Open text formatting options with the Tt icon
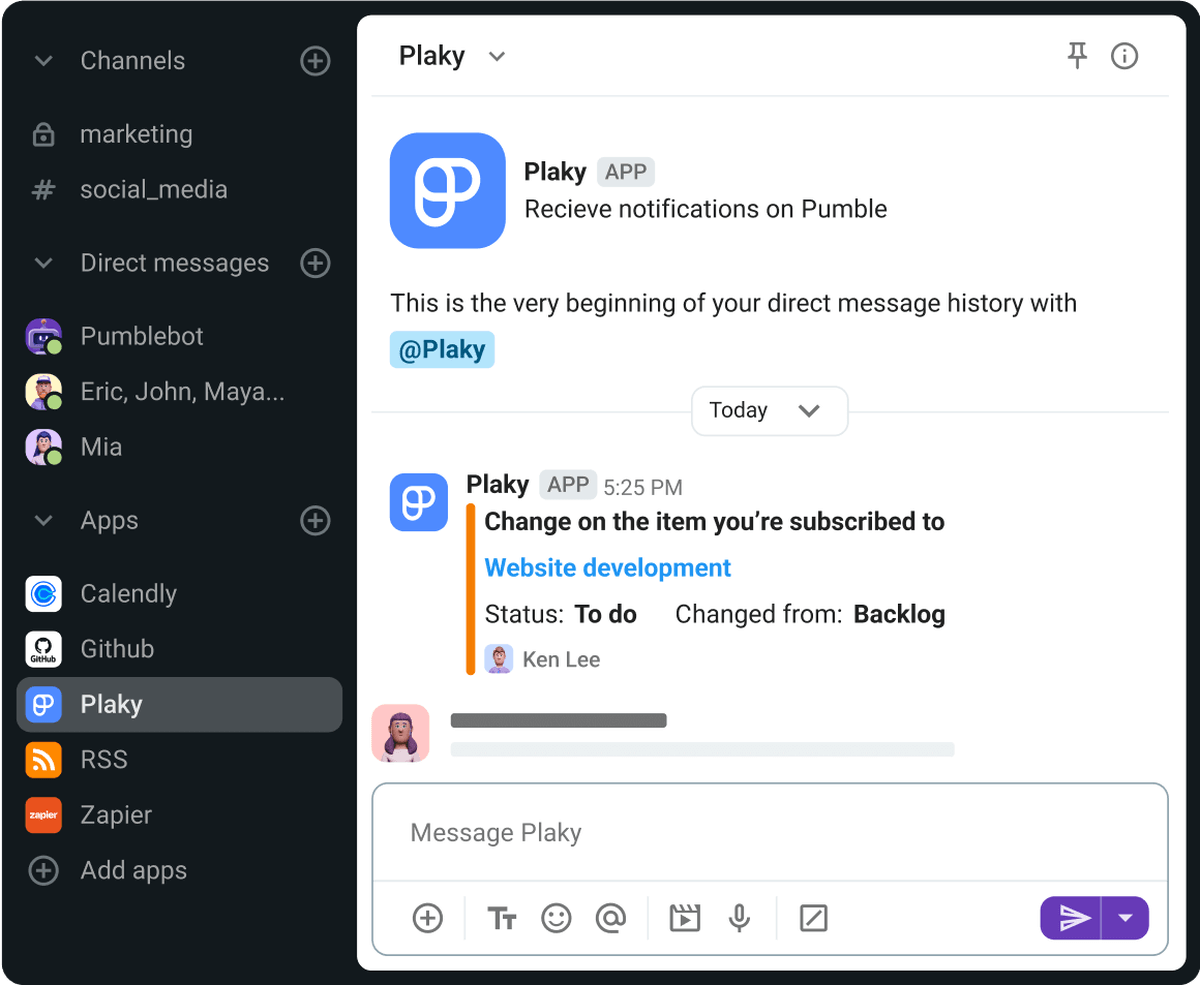1200x985 pixels. 501,918
